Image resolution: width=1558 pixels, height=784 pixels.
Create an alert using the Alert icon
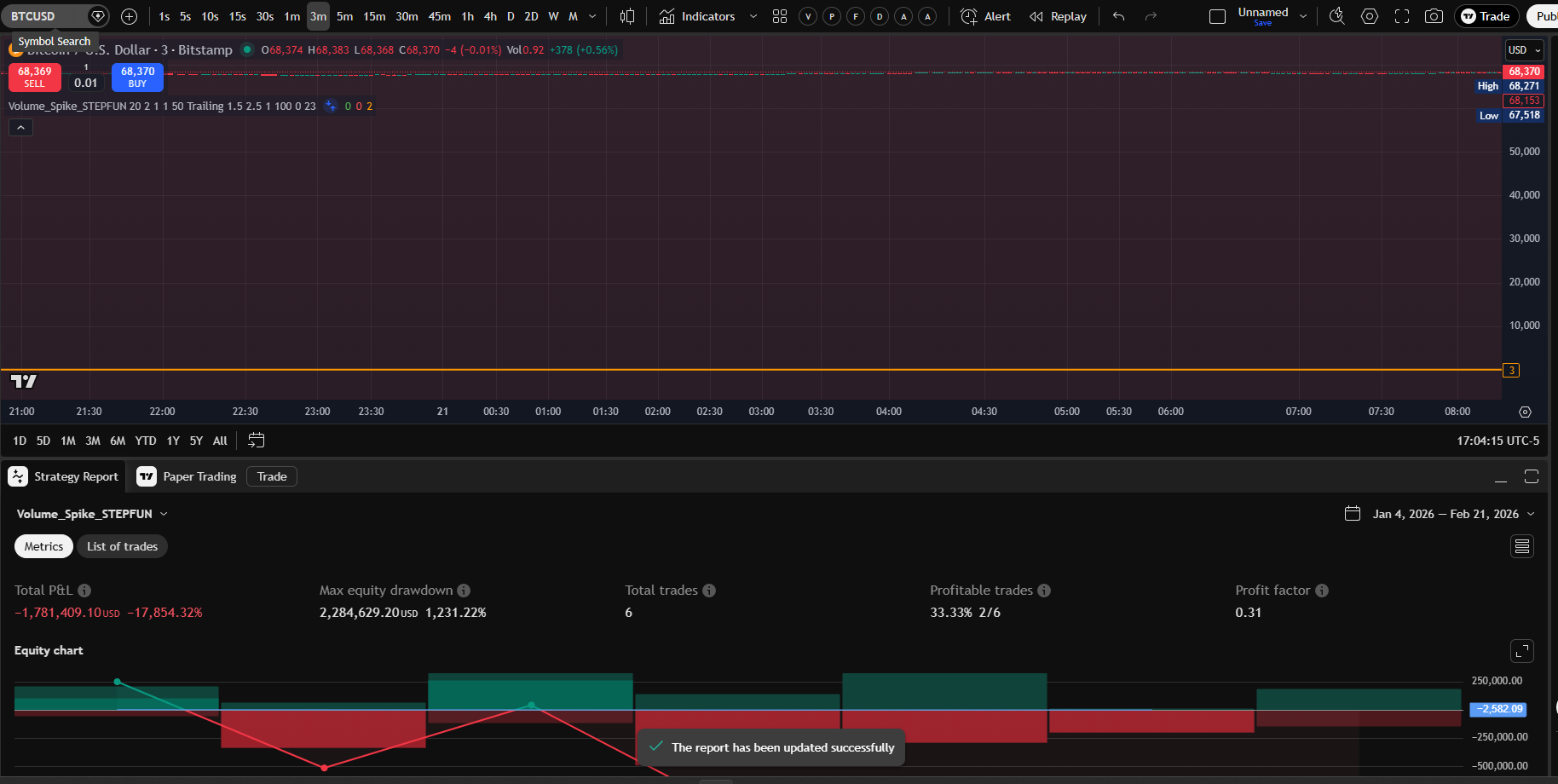click(984, 15)
